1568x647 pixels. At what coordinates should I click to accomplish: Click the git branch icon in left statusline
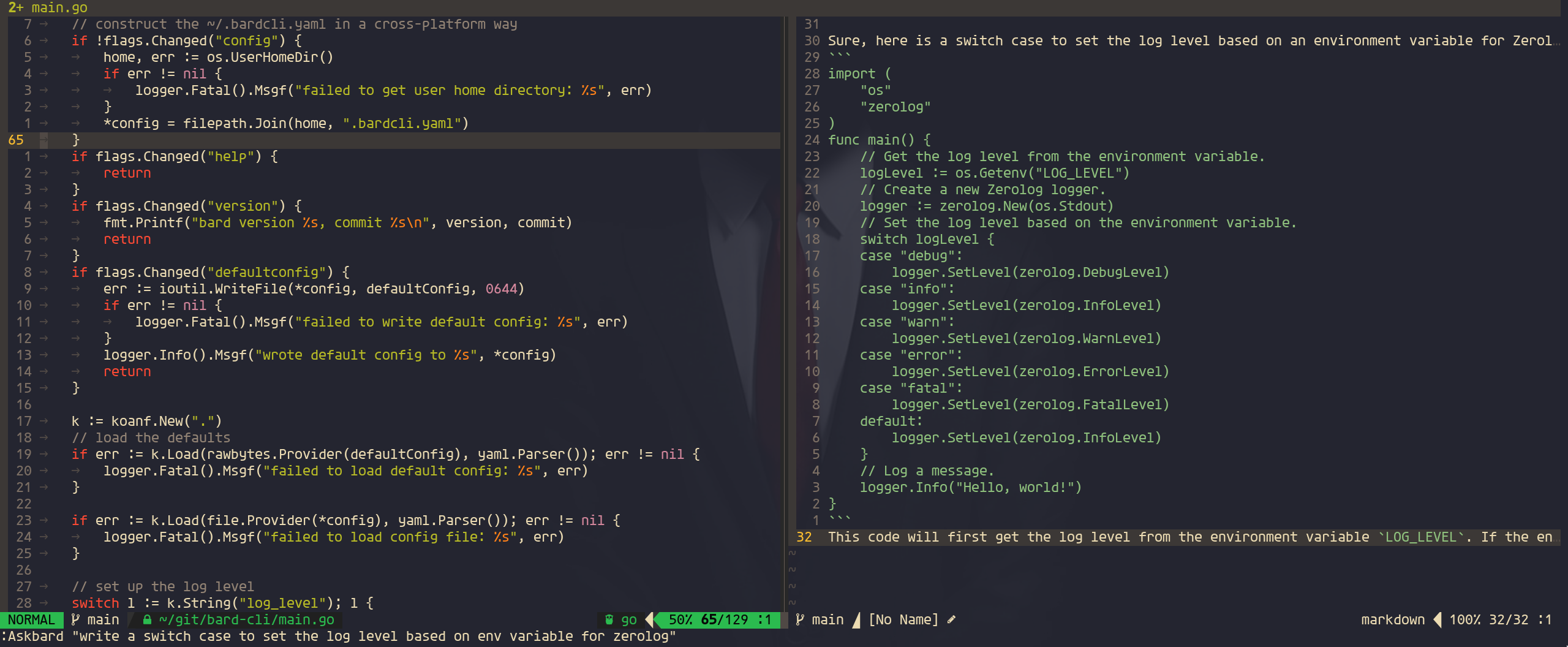[x=75, y=619]
